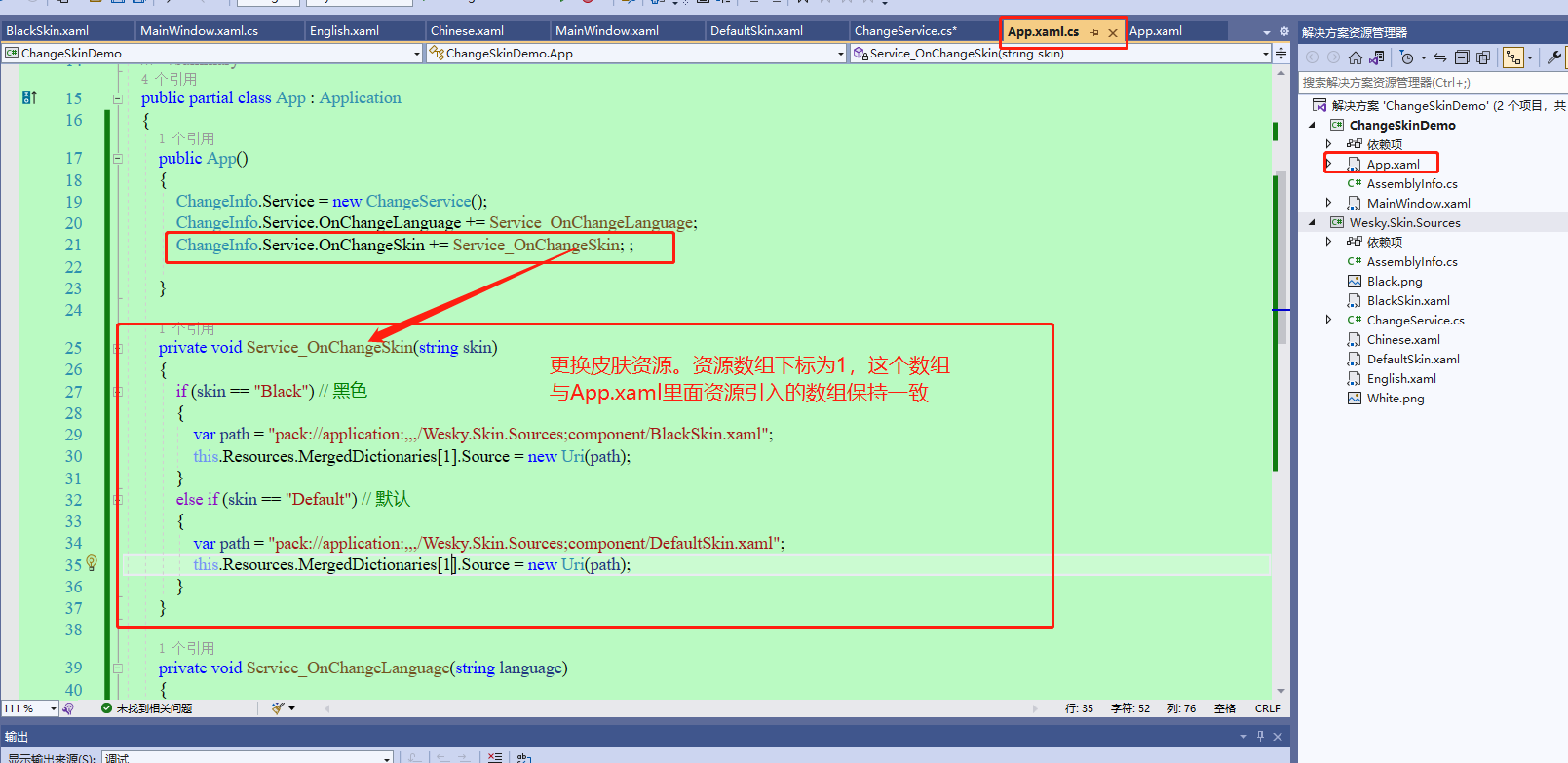The image size is (1568, 763).
Task: Pin the Output panel
Action: (x=1260, y=736)
